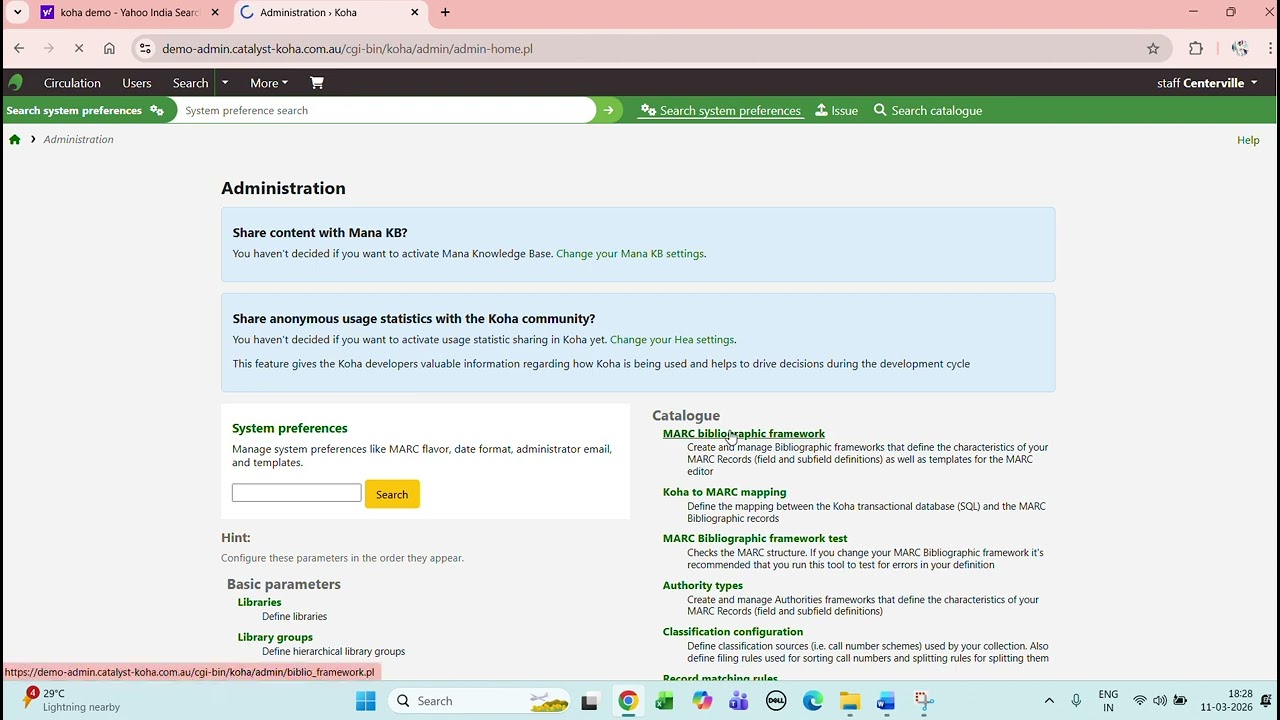Image resolution: width=1280 pixels, height=720 pixels.
Task: Open Change your Mana KB settings link
Action: coord(630,254)
